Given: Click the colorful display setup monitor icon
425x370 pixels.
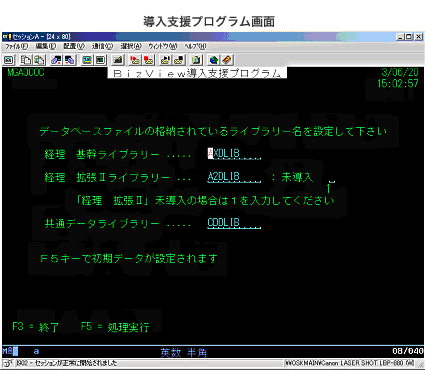Looking at the screenshot, I should pyautogui.click(x=87, y=60).
